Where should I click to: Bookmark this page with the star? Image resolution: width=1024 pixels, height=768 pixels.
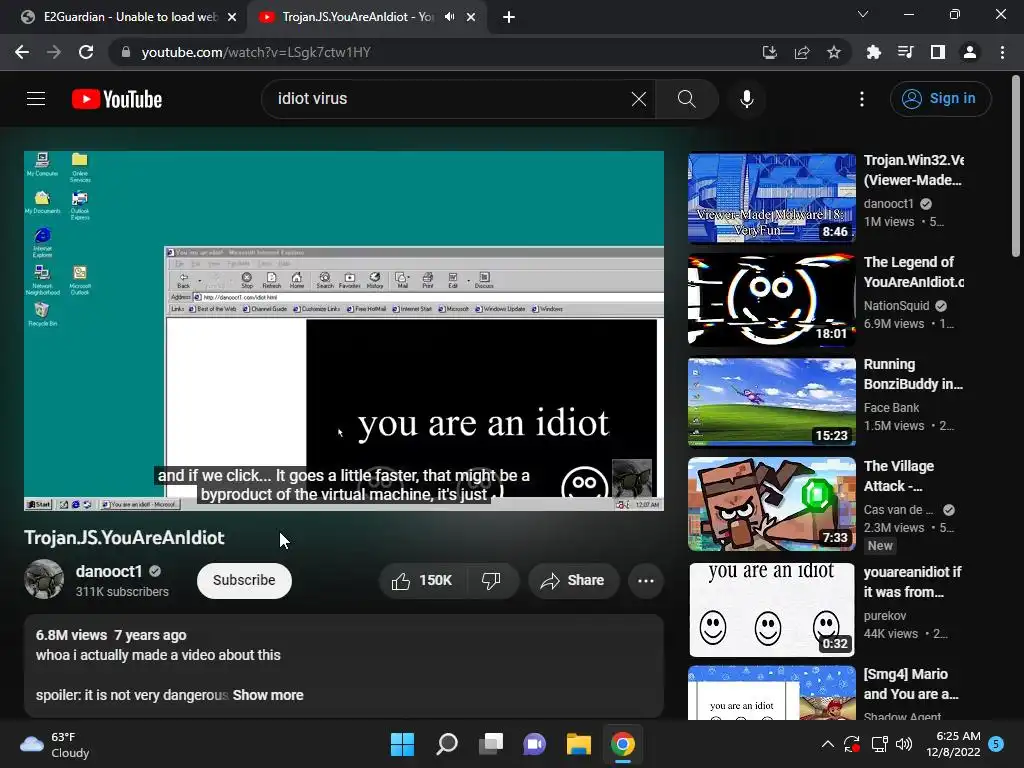[833, 52]
